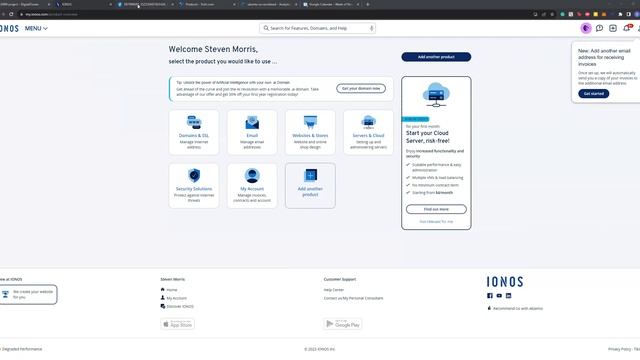Viewport: 640px width, 360px height.
Task: Click the IONOS logo in header
Action: point(9,29)
